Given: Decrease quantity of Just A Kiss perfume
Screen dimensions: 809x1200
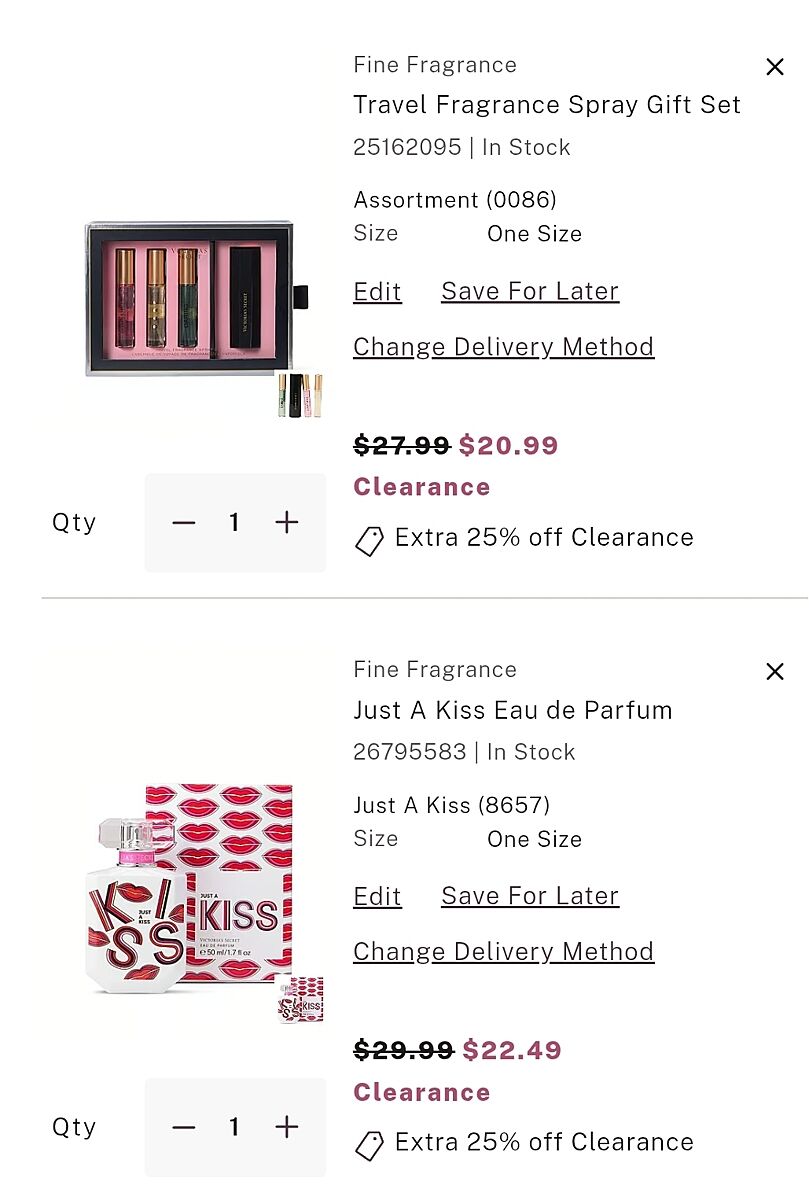Looking at the screenshot, I should [x=184, y=1127].
